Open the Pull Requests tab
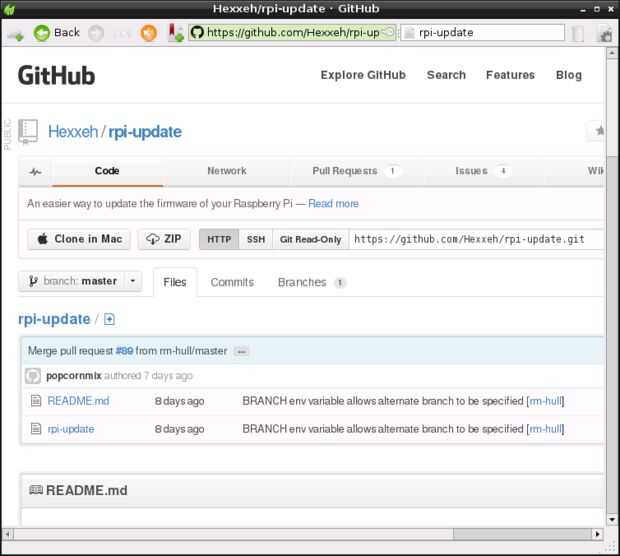620x556 pixels. click(x=355, y=171)
